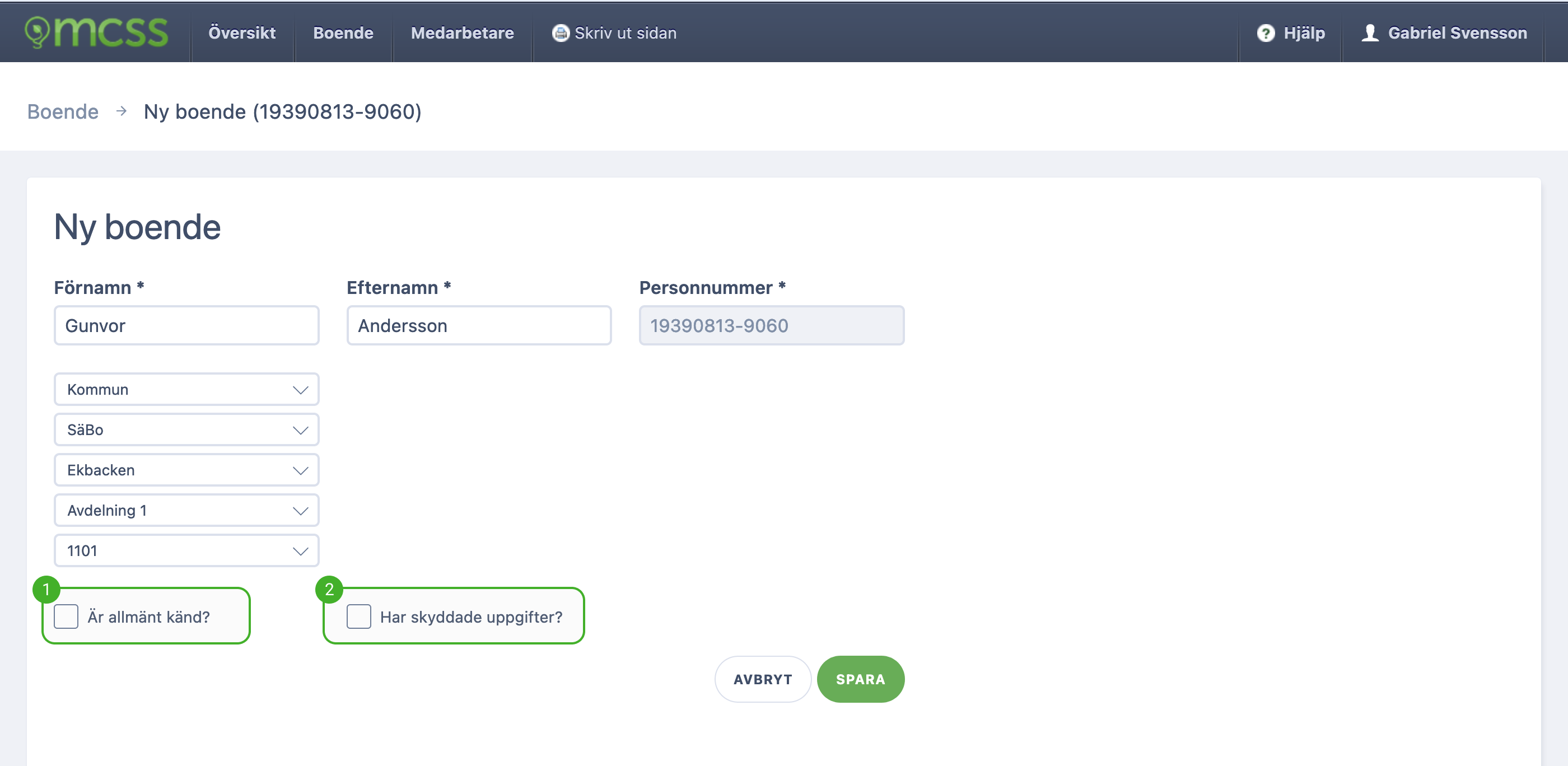Check the Är allmänt känd? checkbox
Image resolution: width=1568 pixels, height=766 pixels.
(66, 616)
